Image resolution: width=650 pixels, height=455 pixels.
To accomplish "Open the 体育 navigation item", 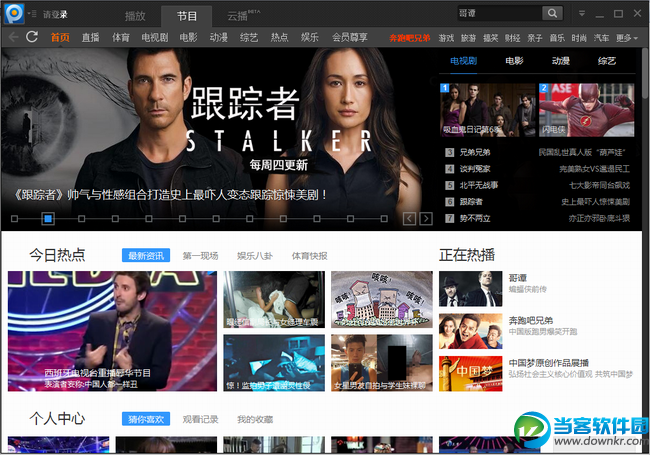I will (121, 37).
